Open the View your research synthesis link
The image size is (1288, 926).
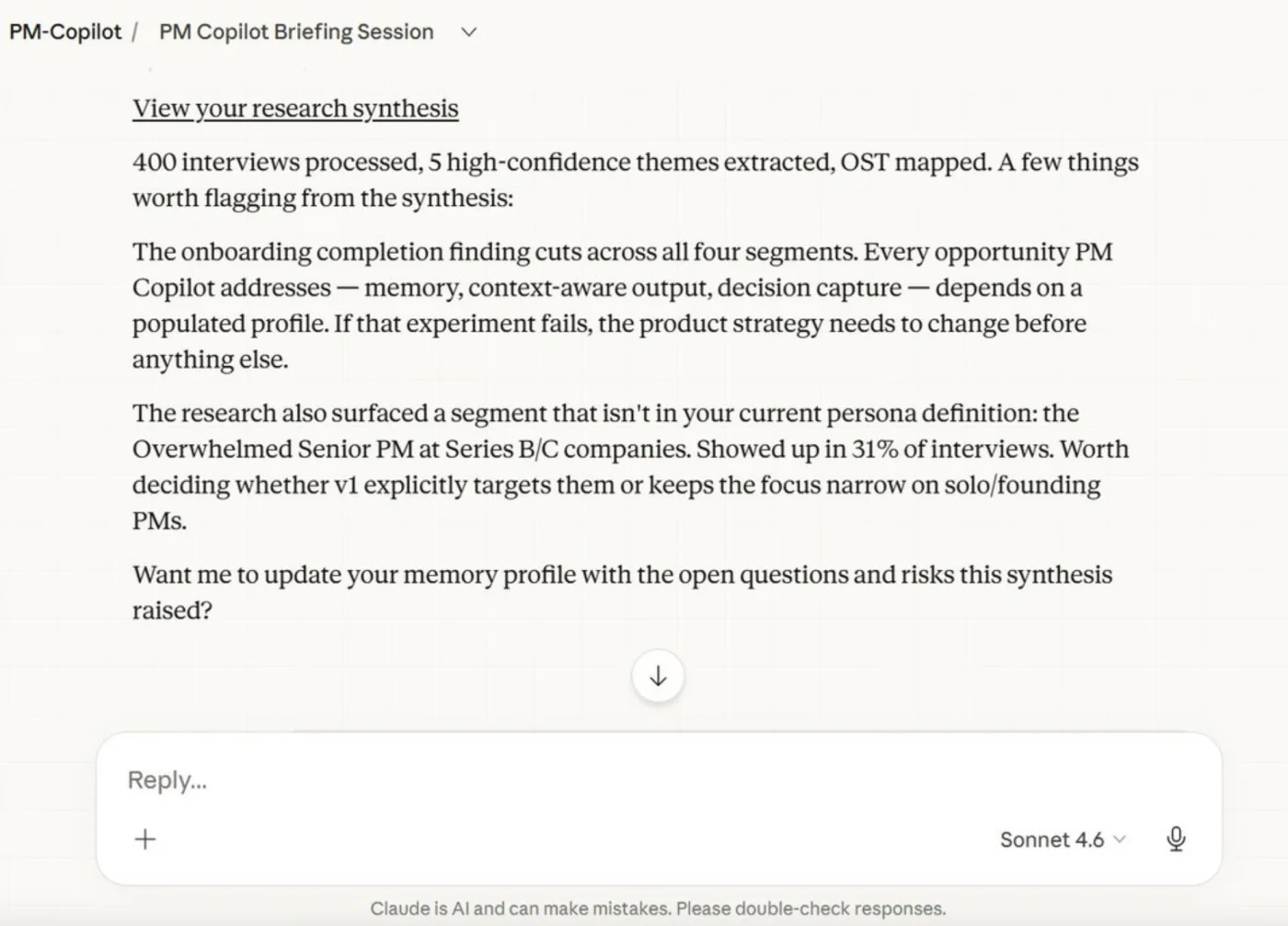coord(295,109)
